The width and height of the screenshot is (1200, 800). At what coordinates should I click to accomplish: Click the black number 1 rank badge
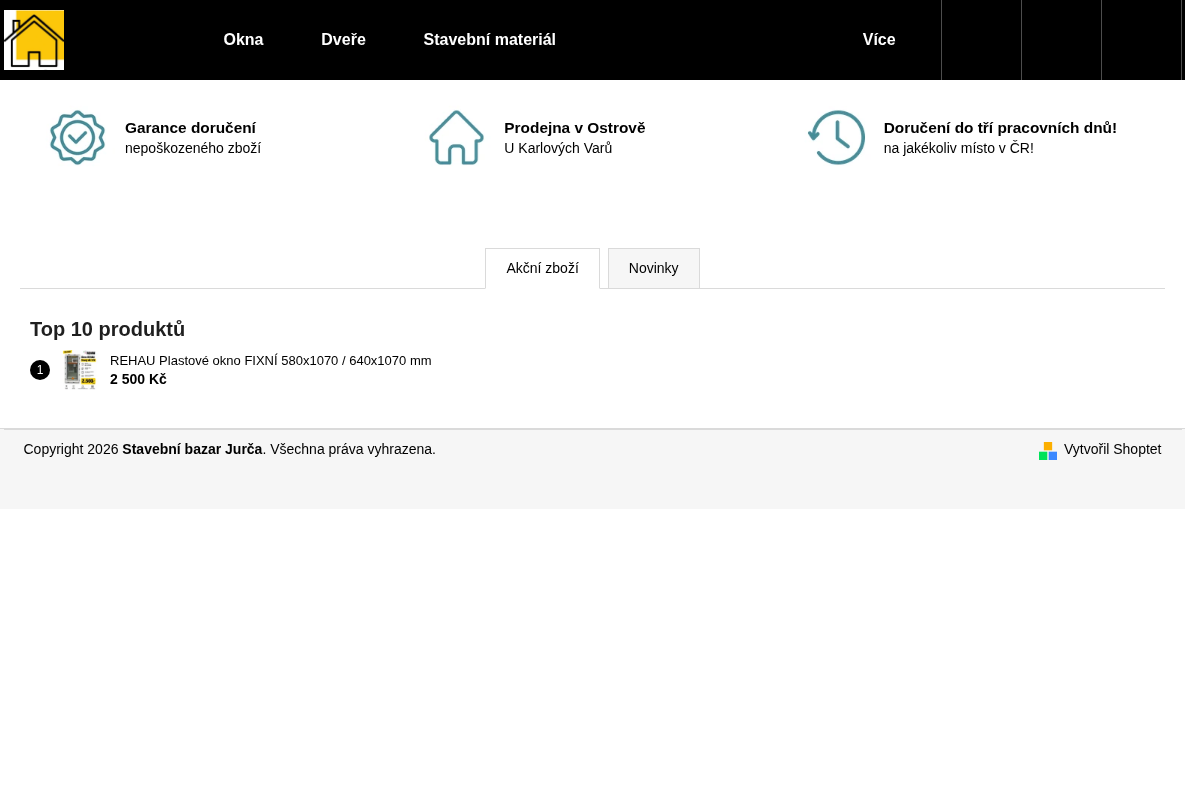tap(40, 370)
